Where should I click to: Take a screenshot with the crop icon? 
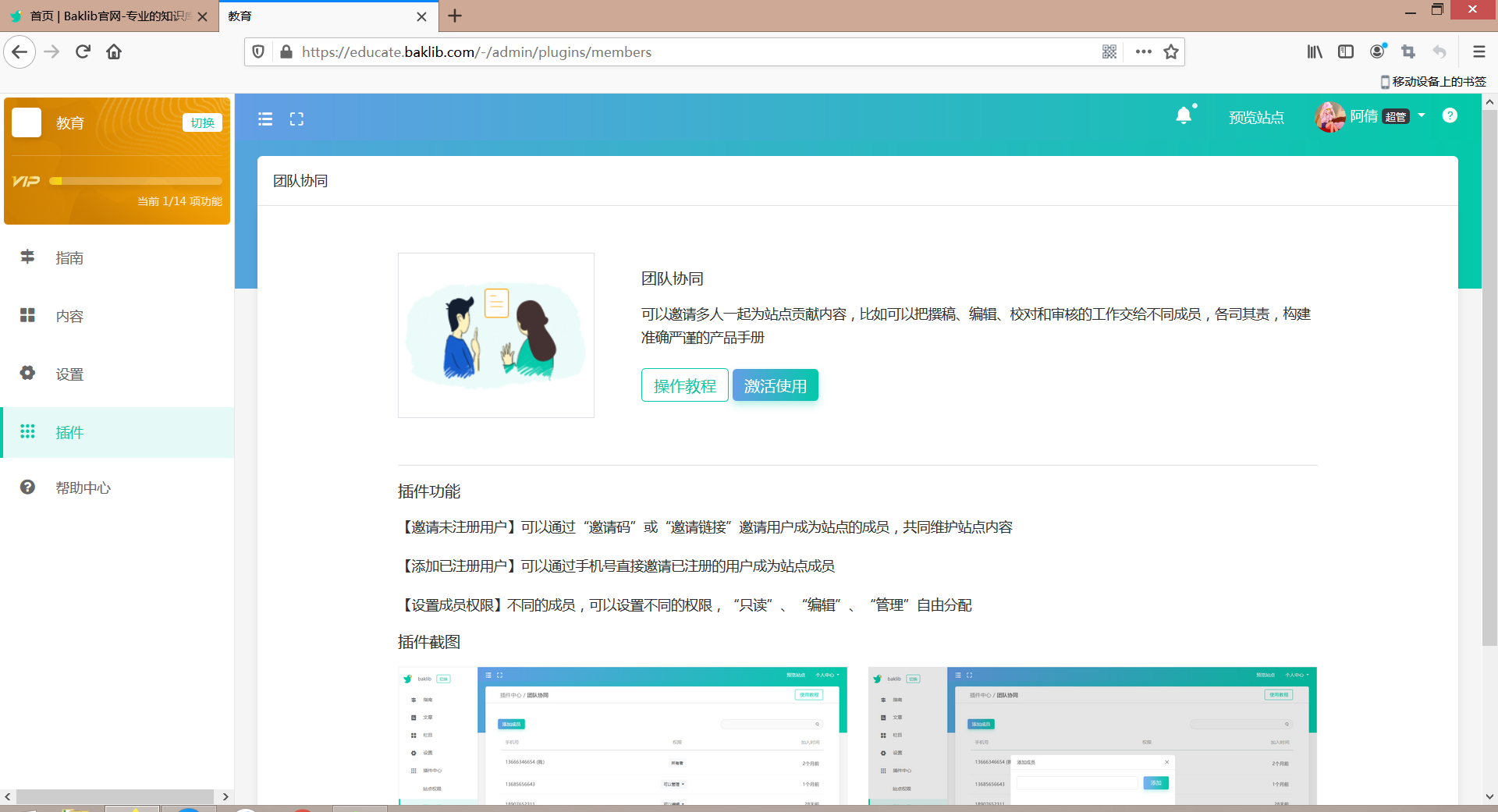pyautogui.click(x=1408, y=52)
